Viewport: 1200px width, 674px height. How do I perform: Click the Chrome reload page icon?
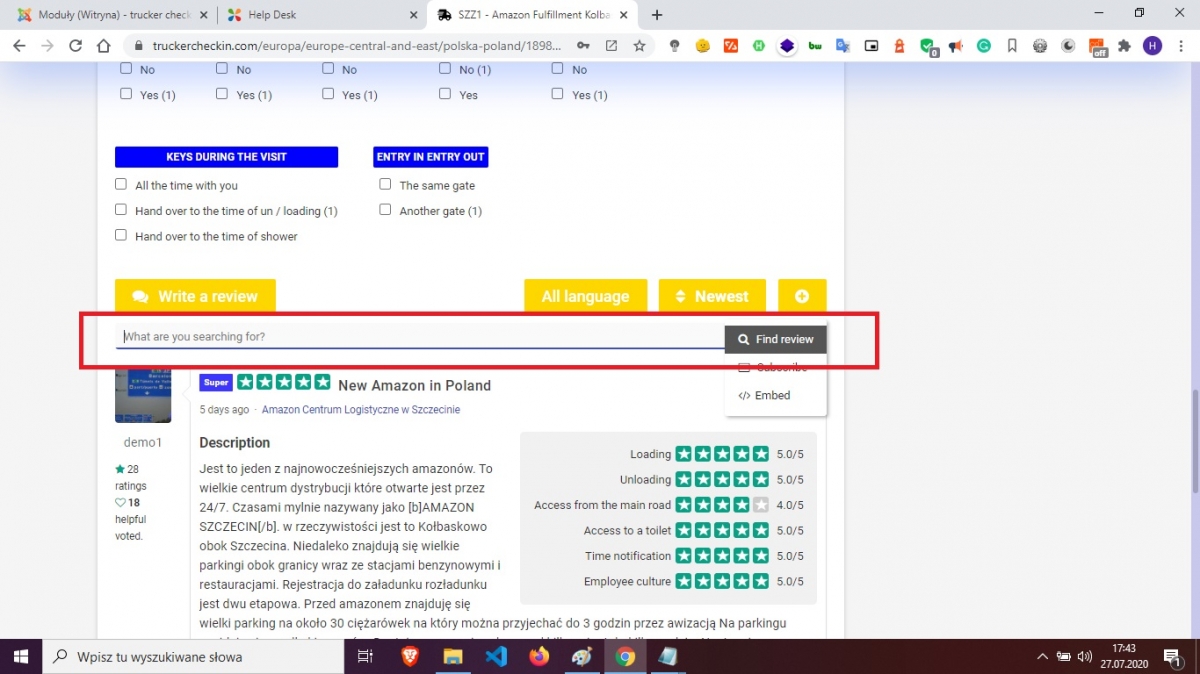75,46
